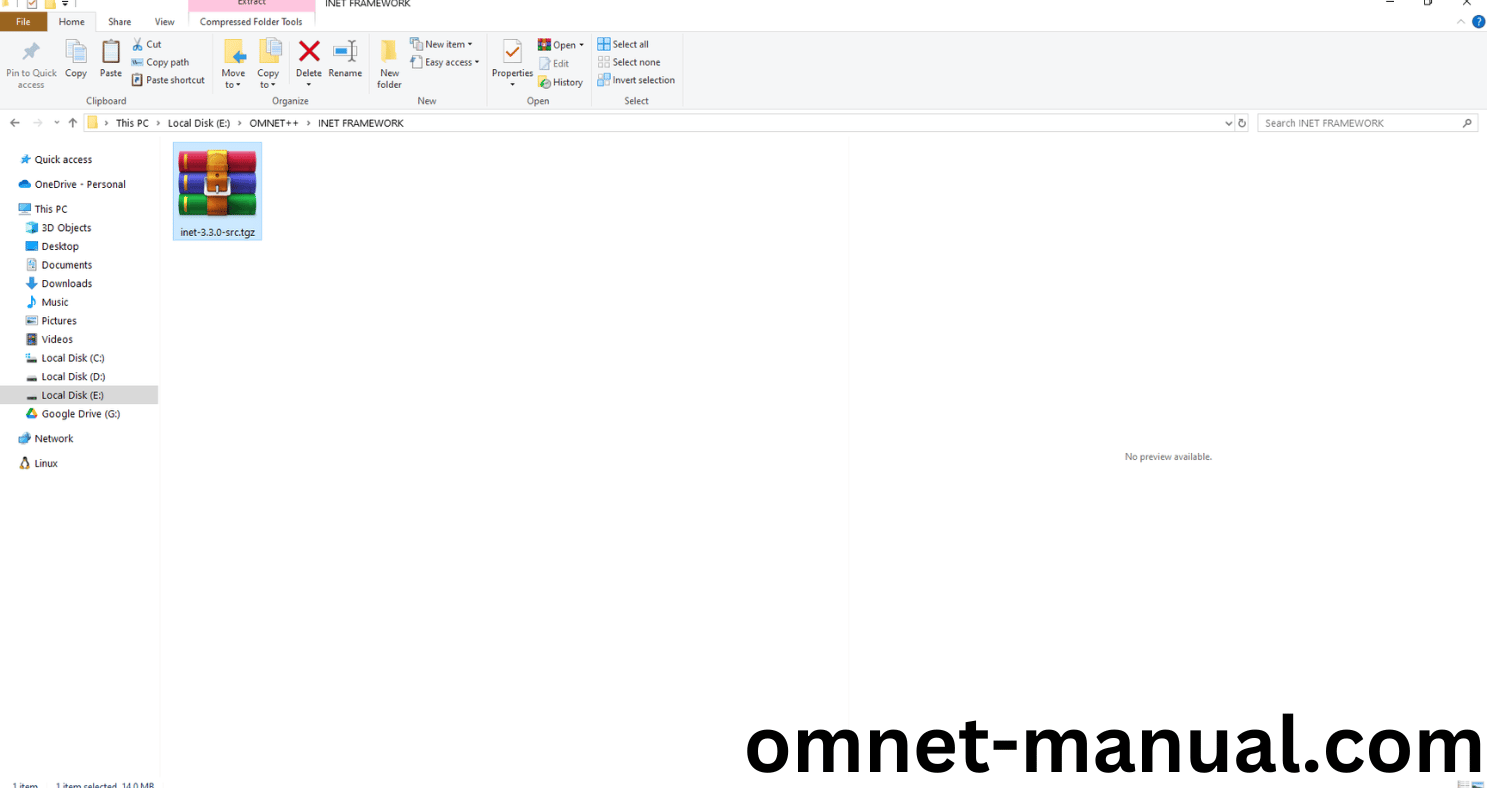Expand the address bar history dropdown
Viewport: 1487px width, 788px height.
(x=1228, y=123)
